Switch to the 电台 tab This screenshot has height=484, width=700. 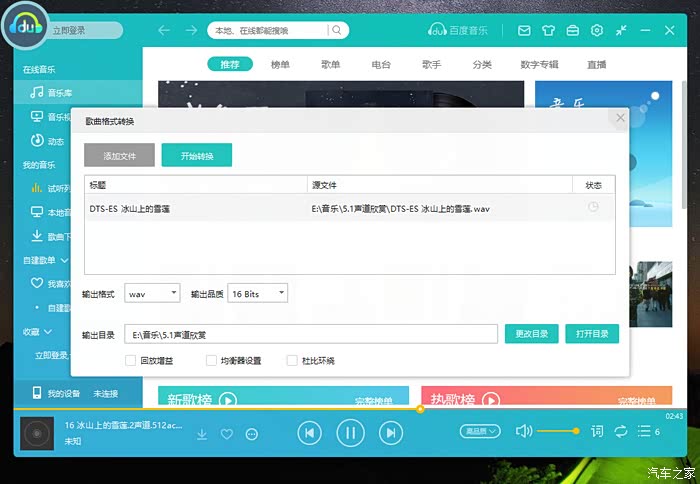(x=381, y=65)
